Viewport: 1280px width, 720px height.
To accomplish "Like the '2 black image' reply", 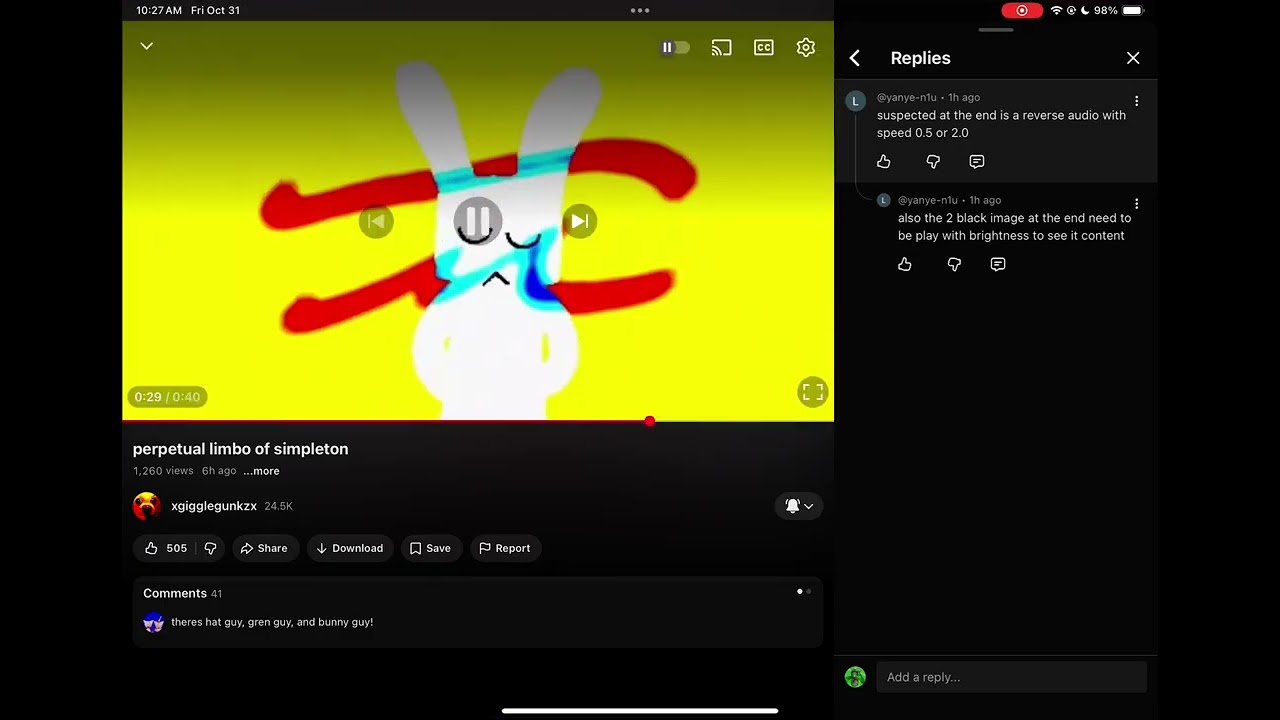I will [x=905, y=264].
